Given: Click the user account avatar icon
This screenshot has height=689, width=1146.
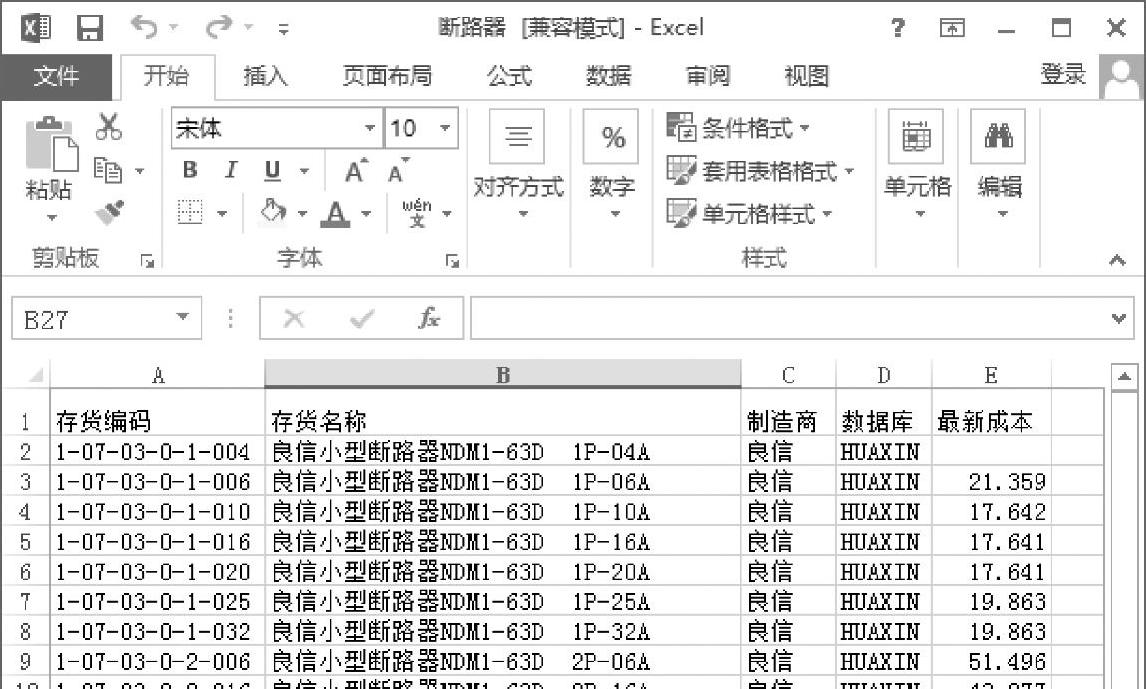Looking at the screenshot, I should coord(1121,77).
